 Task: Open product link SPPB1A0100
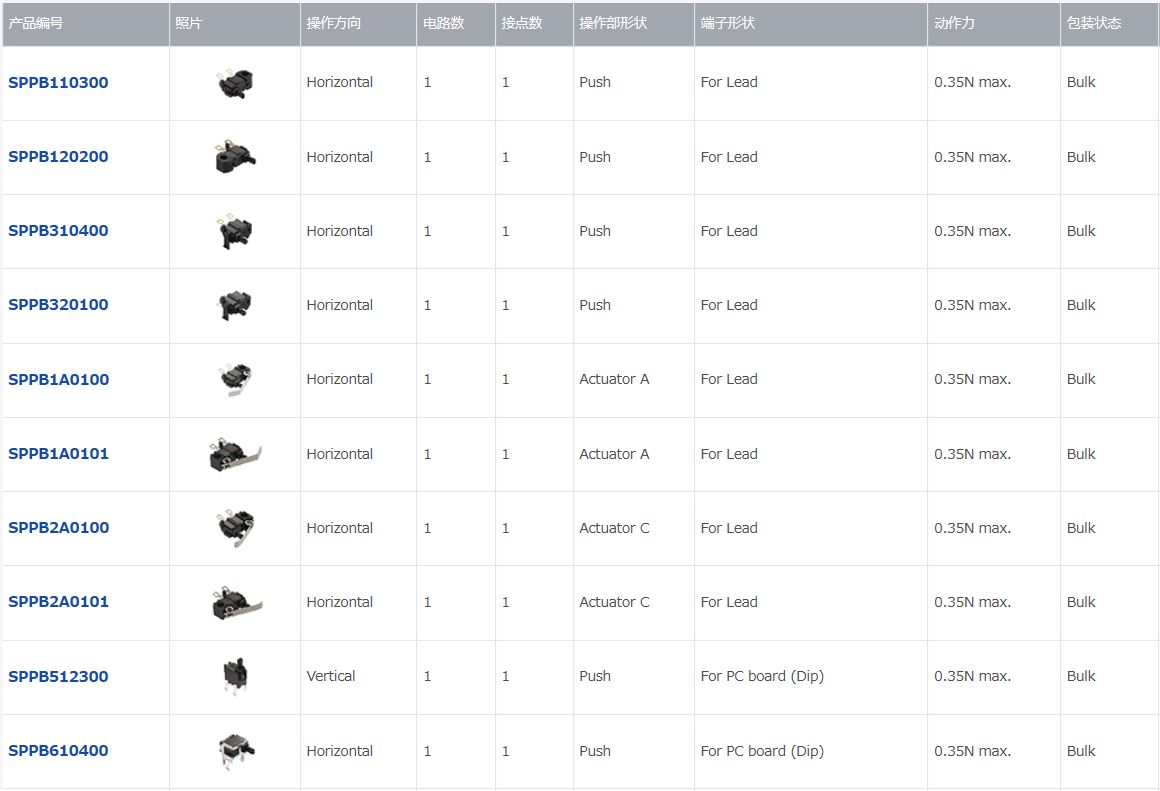point(58,380)
